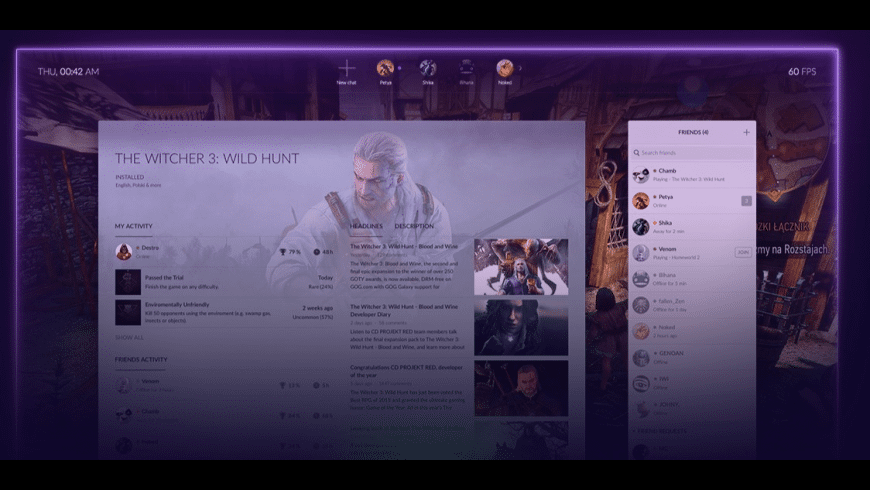Click the Search friends field
Viewport: 870px width, 490px height.
click(692, 153)
